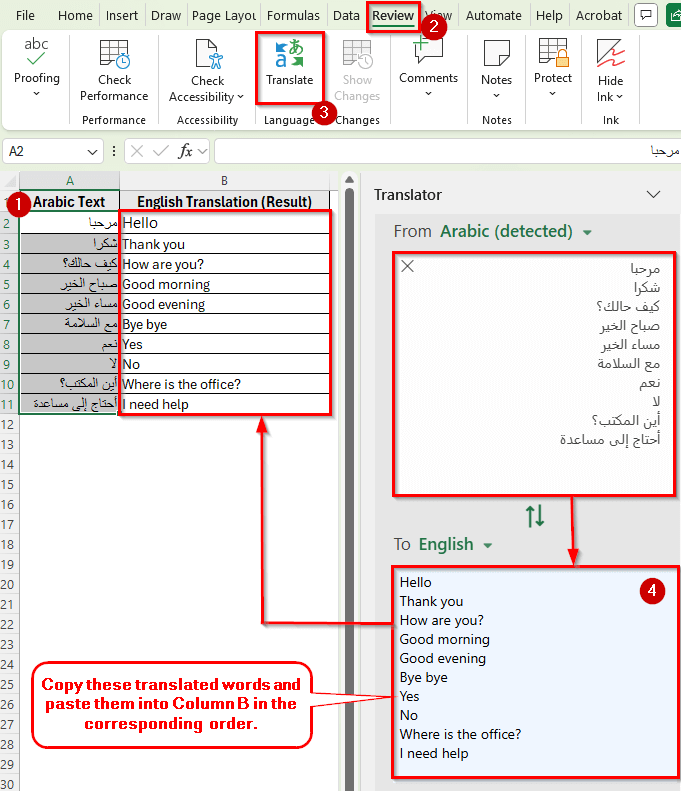
Task: Open the File menu
Action: point(25,16)
